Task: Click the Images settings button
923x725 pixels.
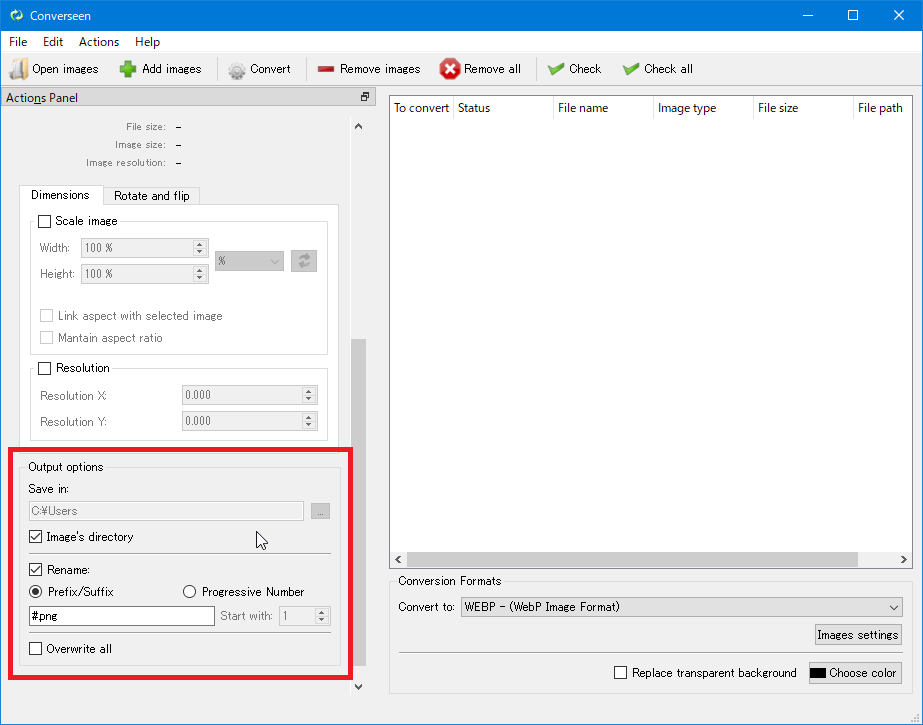Action: [x=858, y=635]
